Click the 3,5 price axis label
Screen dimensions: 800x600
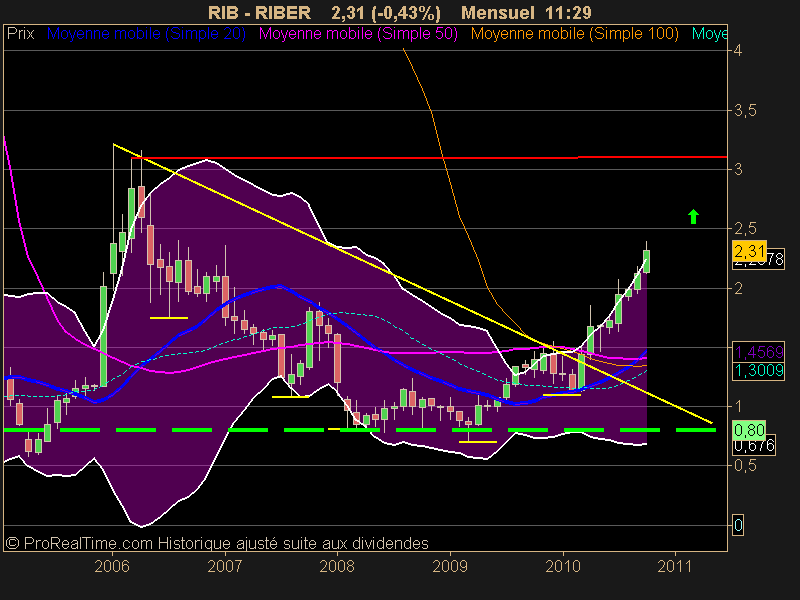coord(745,110)
